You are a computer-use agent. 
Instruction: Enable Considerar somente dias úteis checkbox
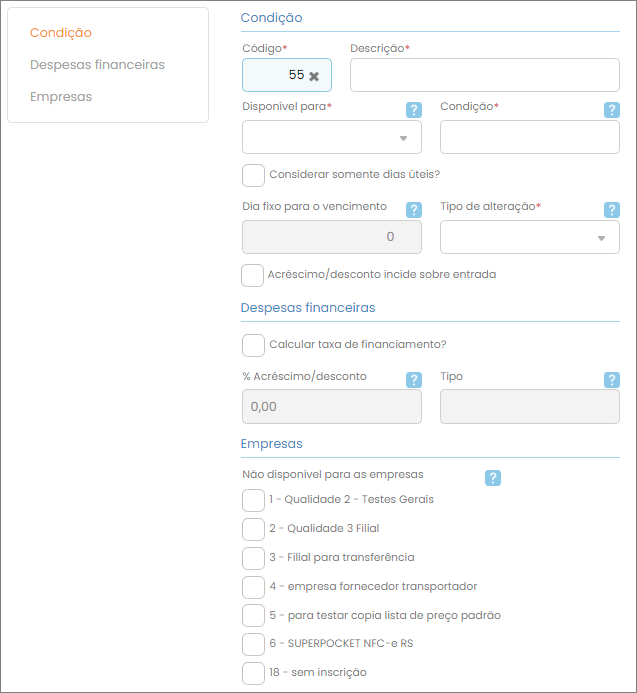point(253,175)
